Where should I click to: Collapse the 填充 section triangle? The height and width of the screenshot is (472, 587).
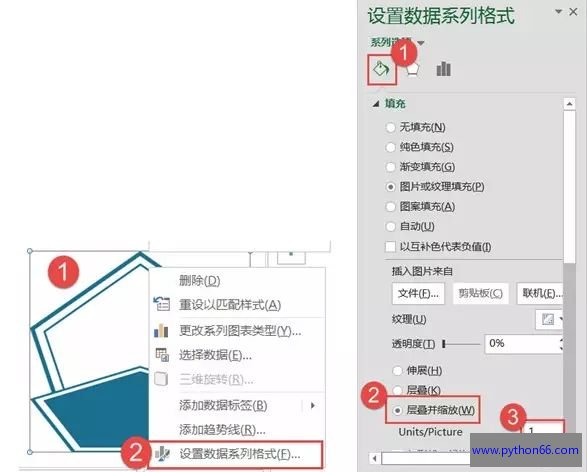click(375, 104)
